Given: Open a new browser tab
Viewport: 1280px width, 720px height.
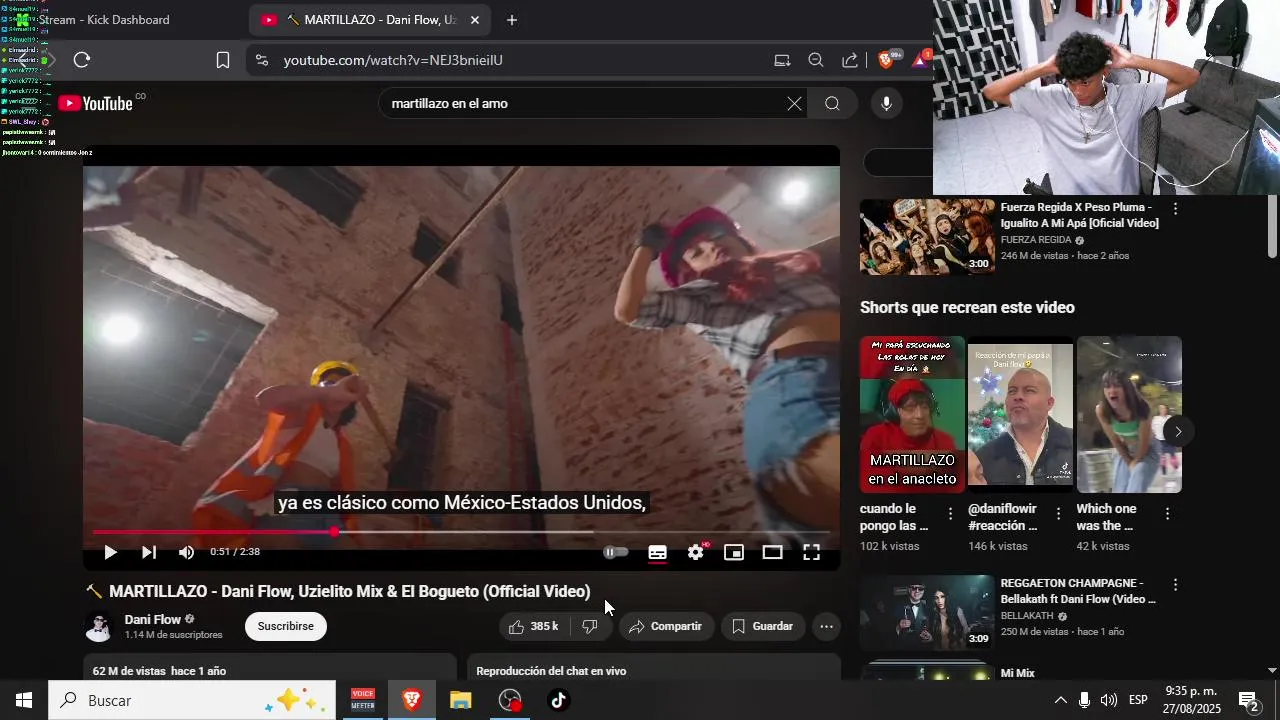Looking at the screenshot, I should coord(512,20).
